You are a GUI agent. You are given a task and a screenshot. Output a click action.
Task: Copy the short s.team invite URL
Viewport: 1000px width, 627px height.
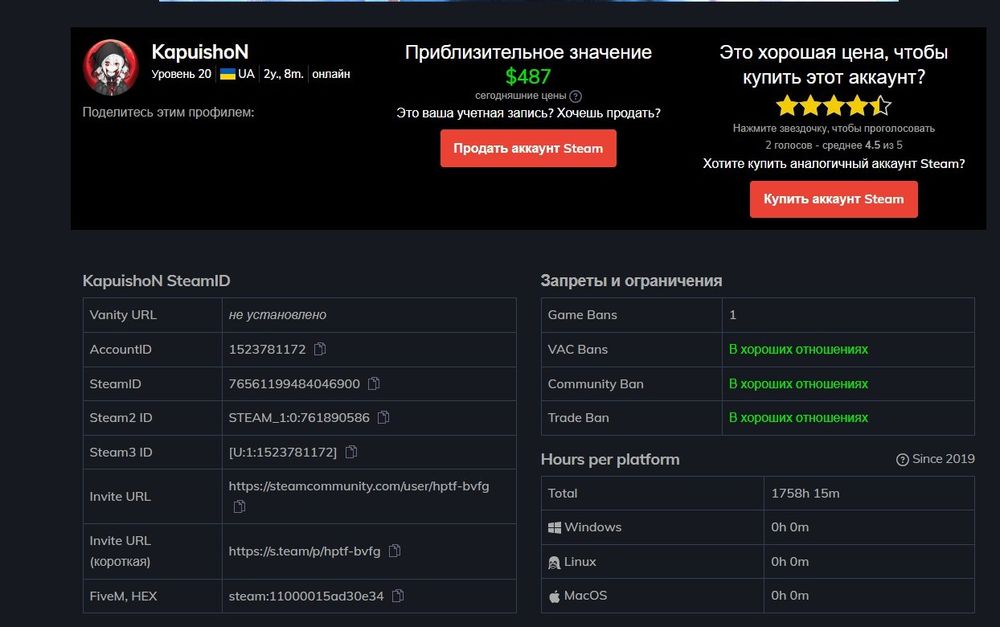pyautogui.click(x=395, y=550)
